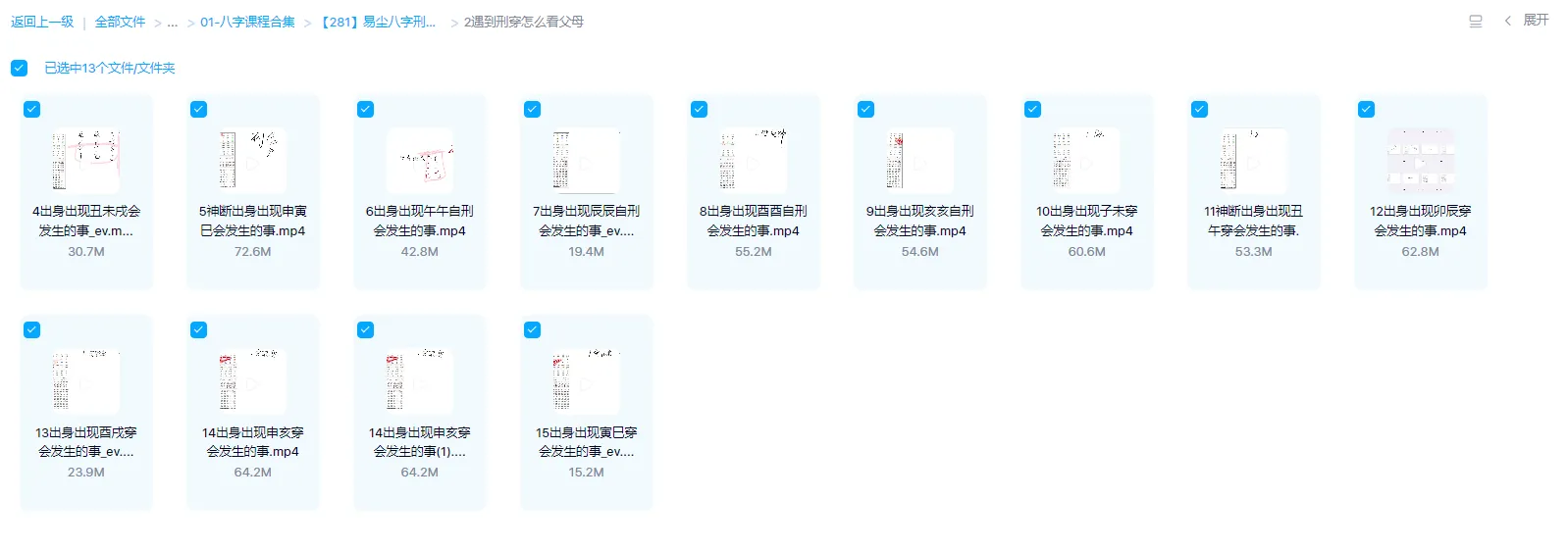This screenshot has width=1568, height=550.
Task: Go back via 返回上一级 link
Action: coord(42,22)
